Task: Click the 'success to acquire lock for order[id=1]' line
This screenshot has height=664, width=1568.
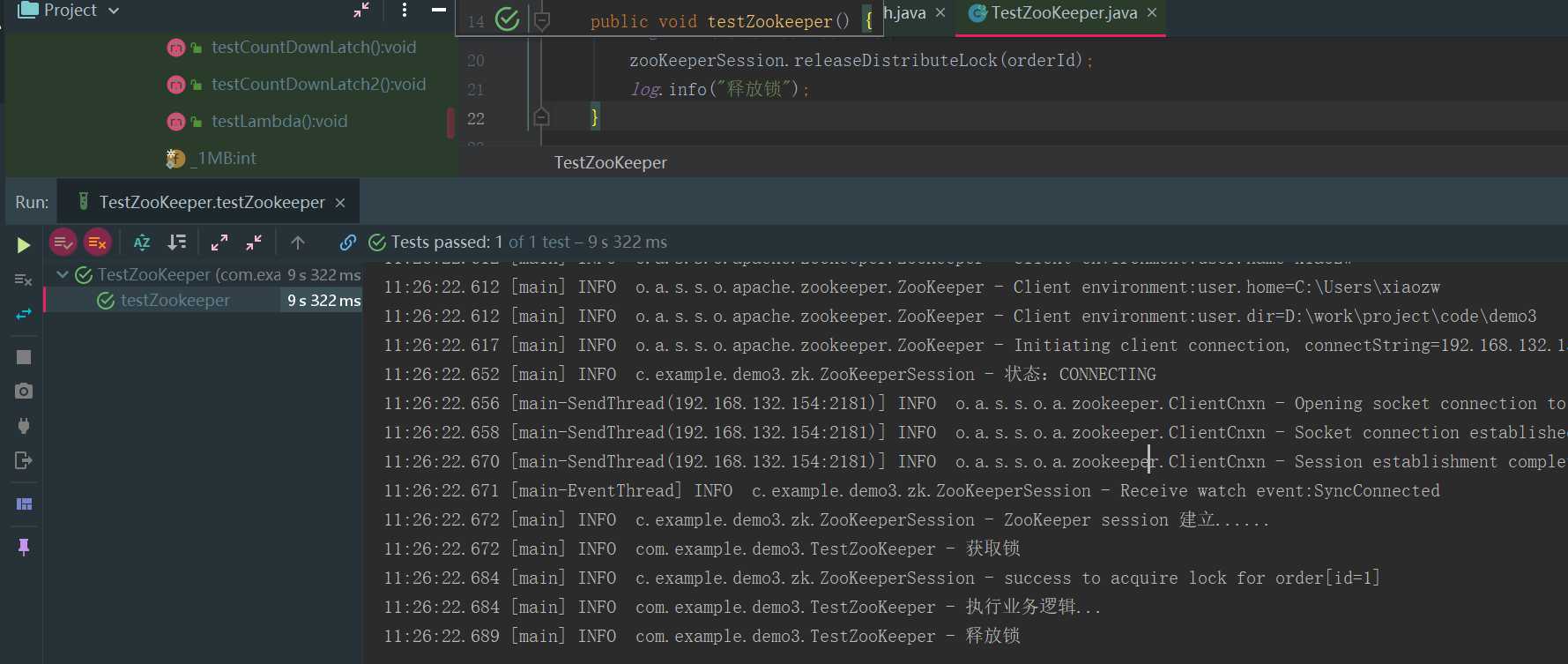Action: pyautogui.click(x=881, y=578)
